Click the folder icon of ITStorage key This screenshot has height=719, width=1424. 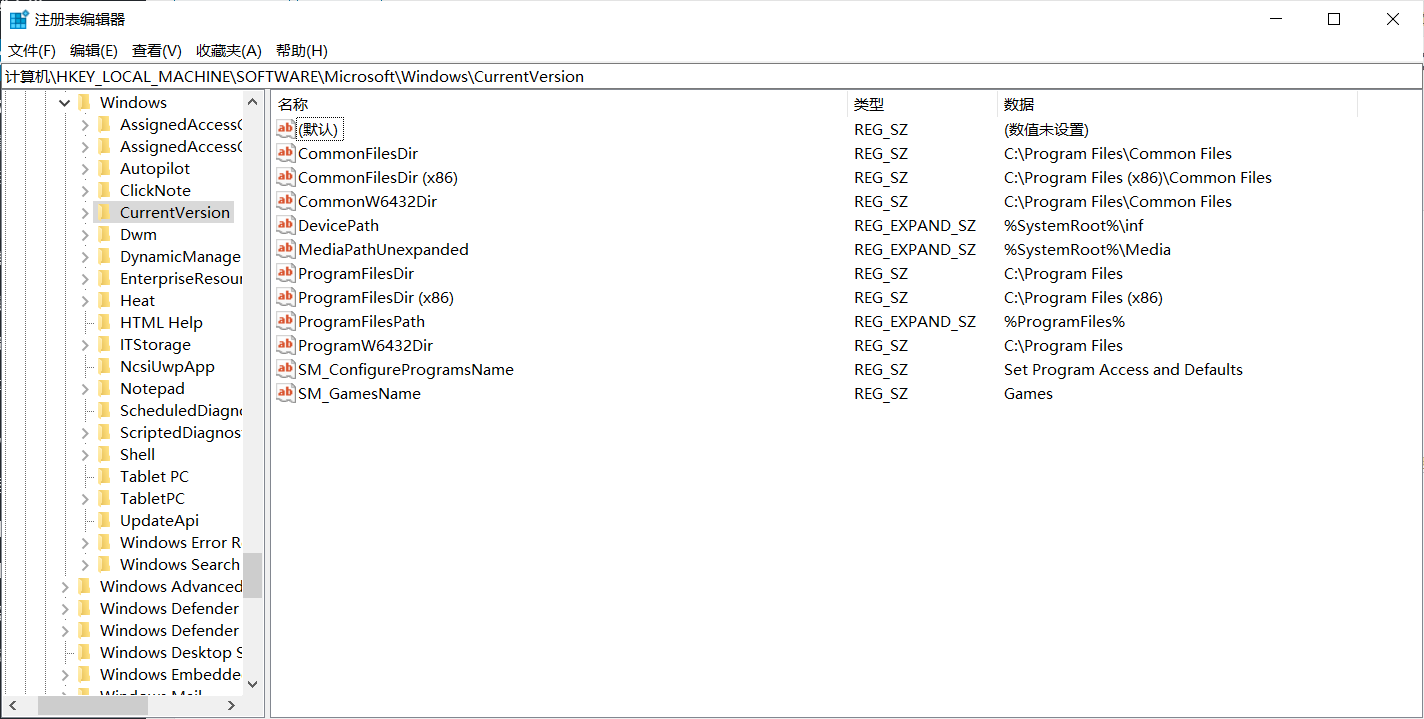point(104,344)
